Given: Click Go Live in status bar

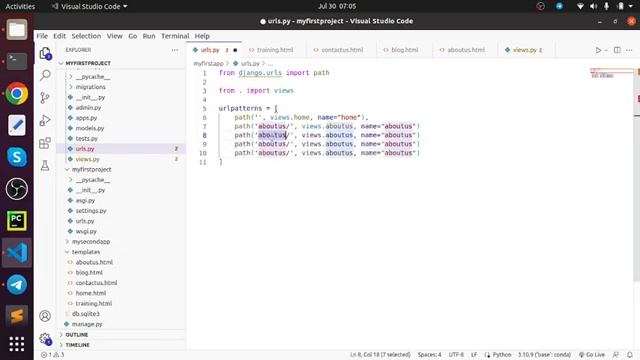Looking at the screenshot, I should 591,355.
